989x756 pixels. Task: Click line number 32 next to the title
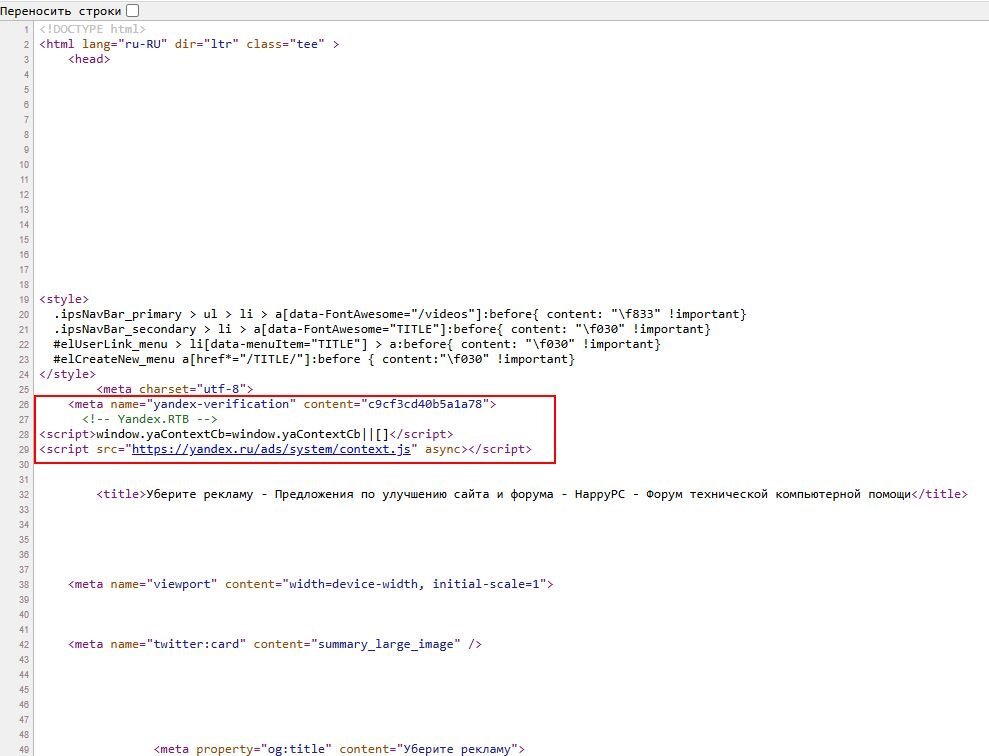[x=24, y=494]
